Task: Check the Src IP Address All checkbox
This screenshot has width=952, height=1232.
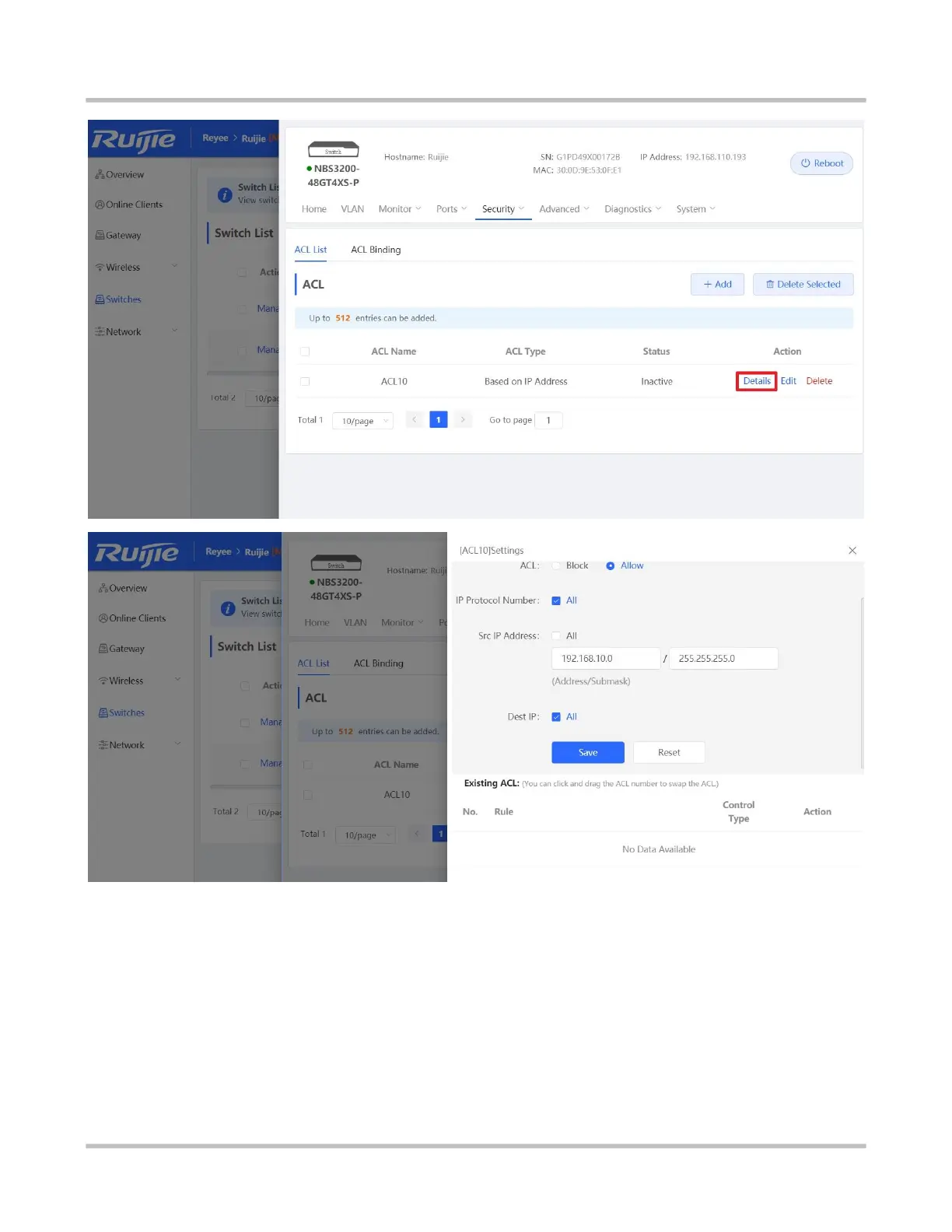Action: (x=556, y=636)
